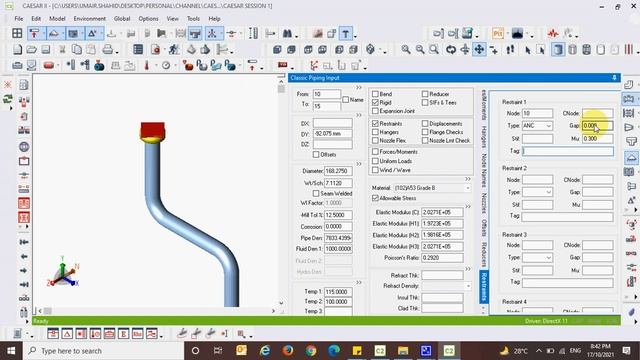
Task: Click the red dynamic waveform icon
Action: 553,34
